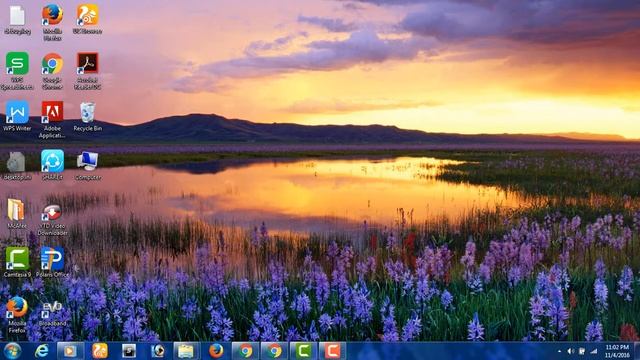640x360 pixels.
Task: Switch to green Camtasia Studio taskbar button
Action: [x=303, y=351]
